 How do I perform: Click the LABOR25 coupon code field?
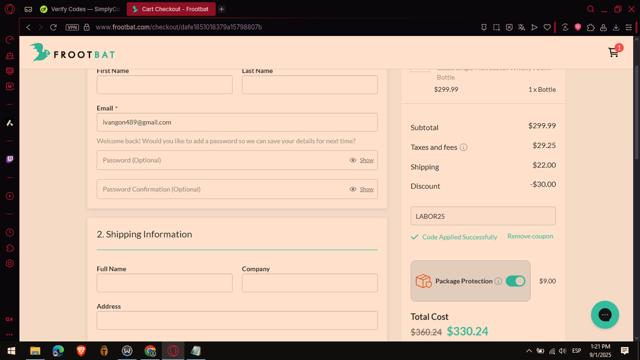(x=483, y=216)
